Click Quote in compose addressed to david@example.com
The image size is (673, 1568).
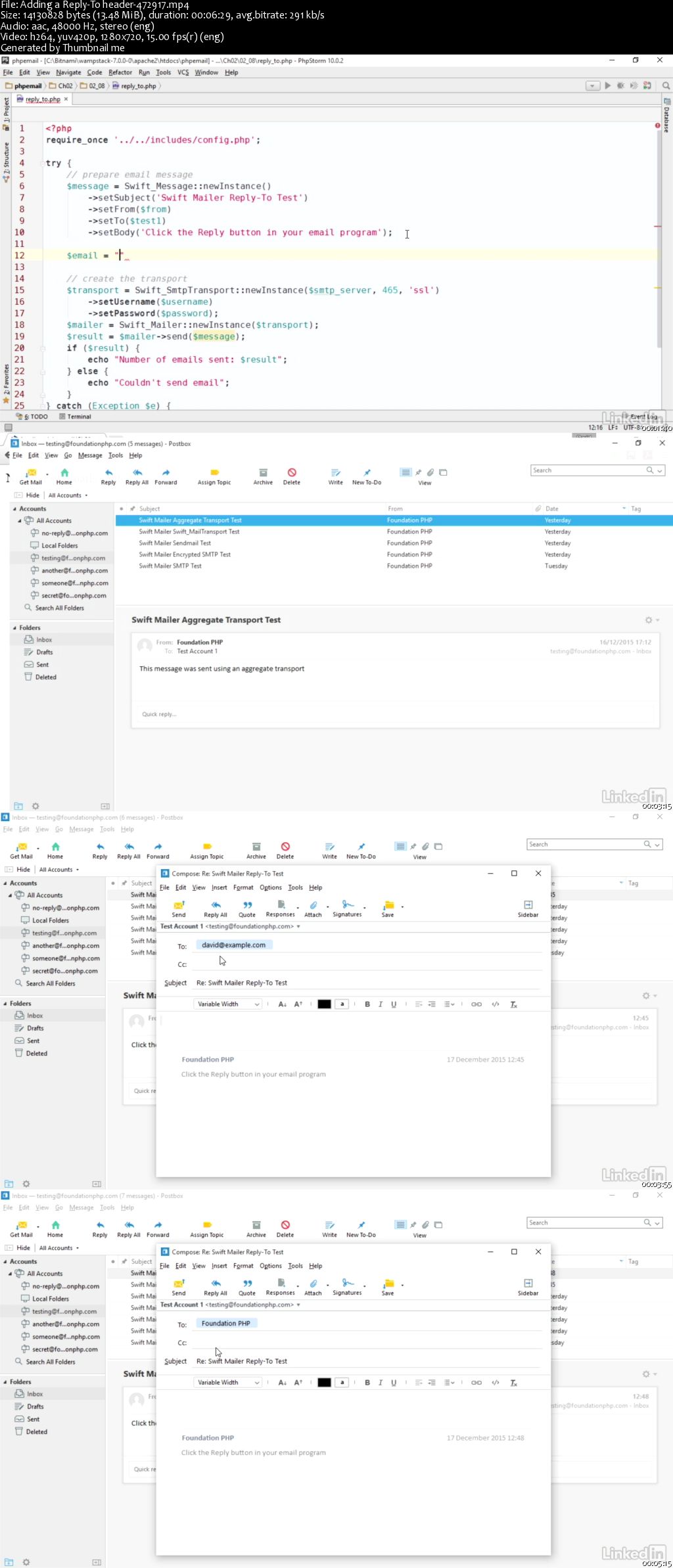coord(247,909)
